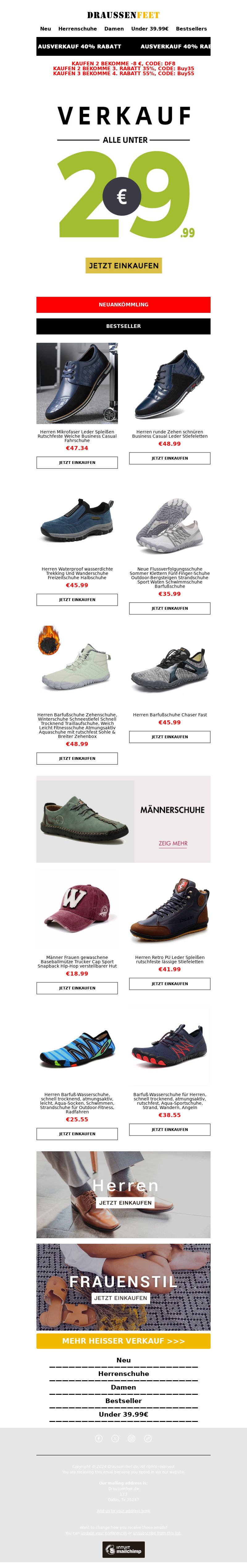
Task: Click the maroon W baseball cap image
Action: tap(77, 909)
